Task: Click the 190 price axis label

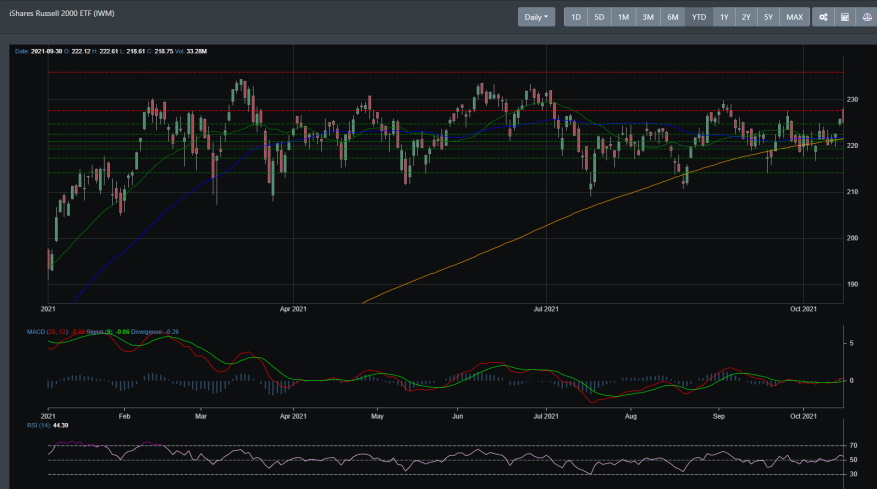Action: click(852, 284)
